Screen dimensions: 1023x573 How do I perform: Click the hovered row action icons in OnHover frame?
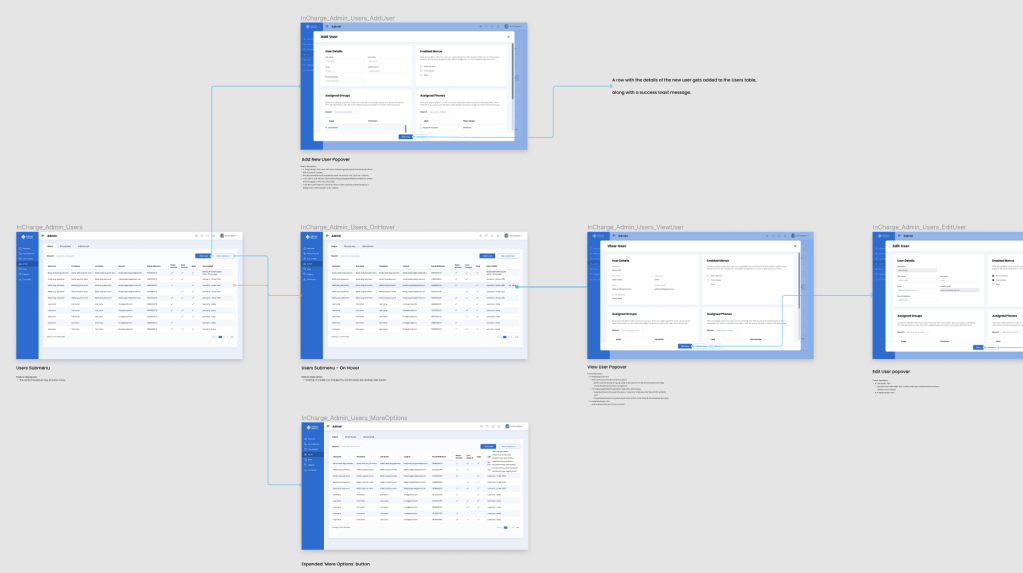pos(512,285)
